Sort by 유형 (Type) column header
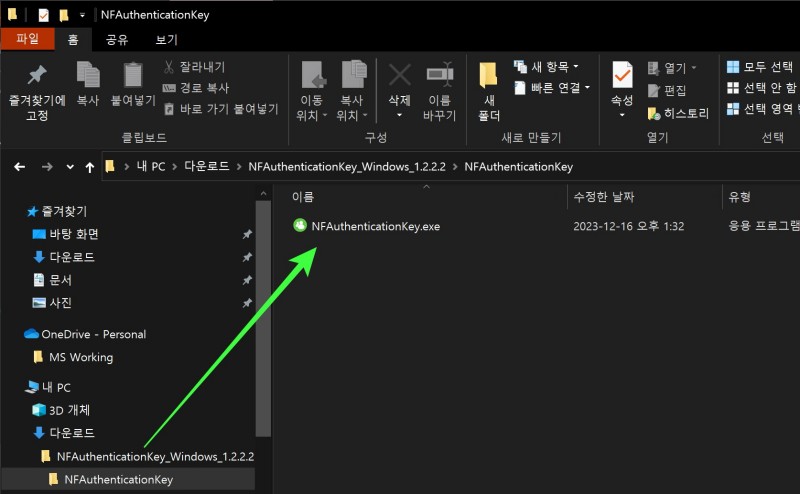 [x=740, y=197]
